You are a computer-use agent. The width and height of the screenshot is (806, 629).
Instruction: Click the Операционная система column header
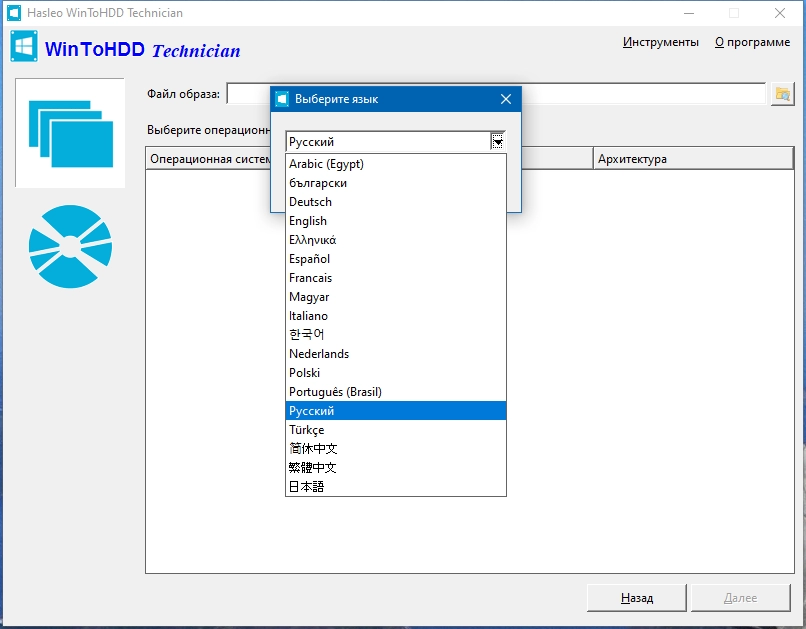click(209, 159)
